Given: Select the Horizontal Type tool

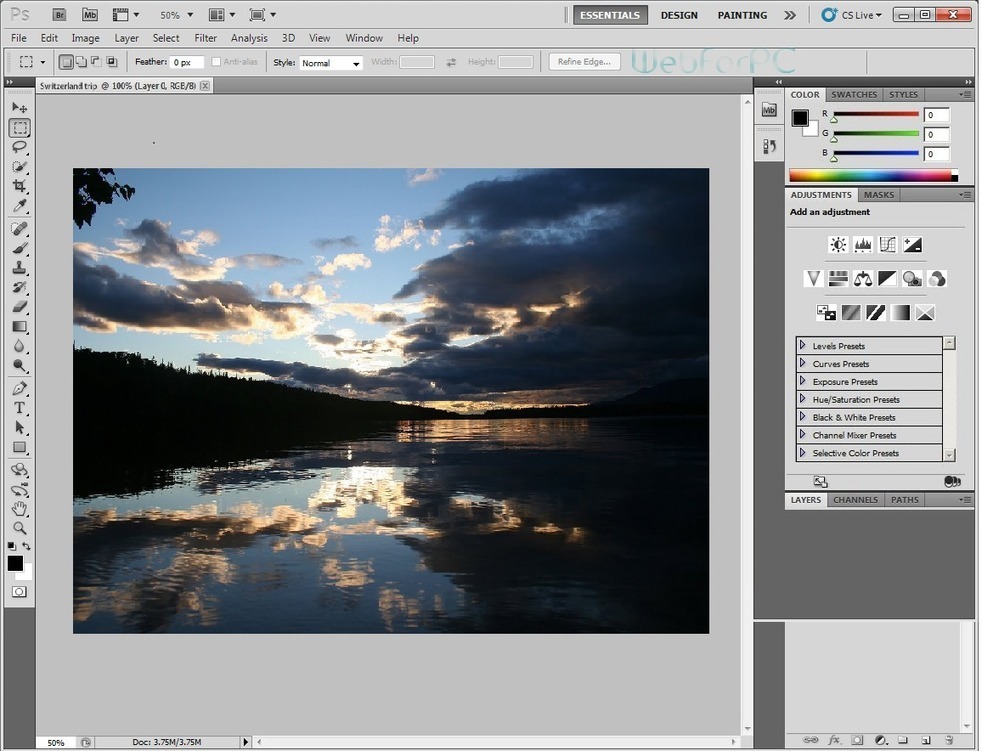Looking at the screenshot, I should point(19,408).
